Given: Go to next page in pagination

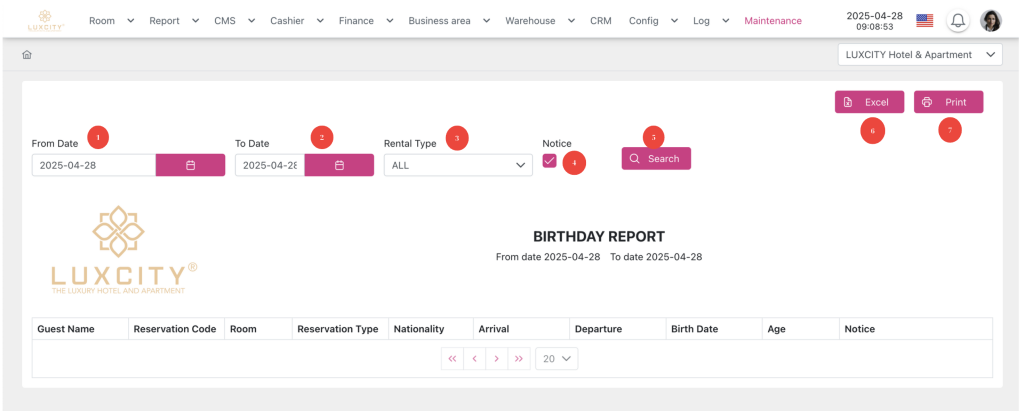Looking at the screenshot, I should 496,358.
